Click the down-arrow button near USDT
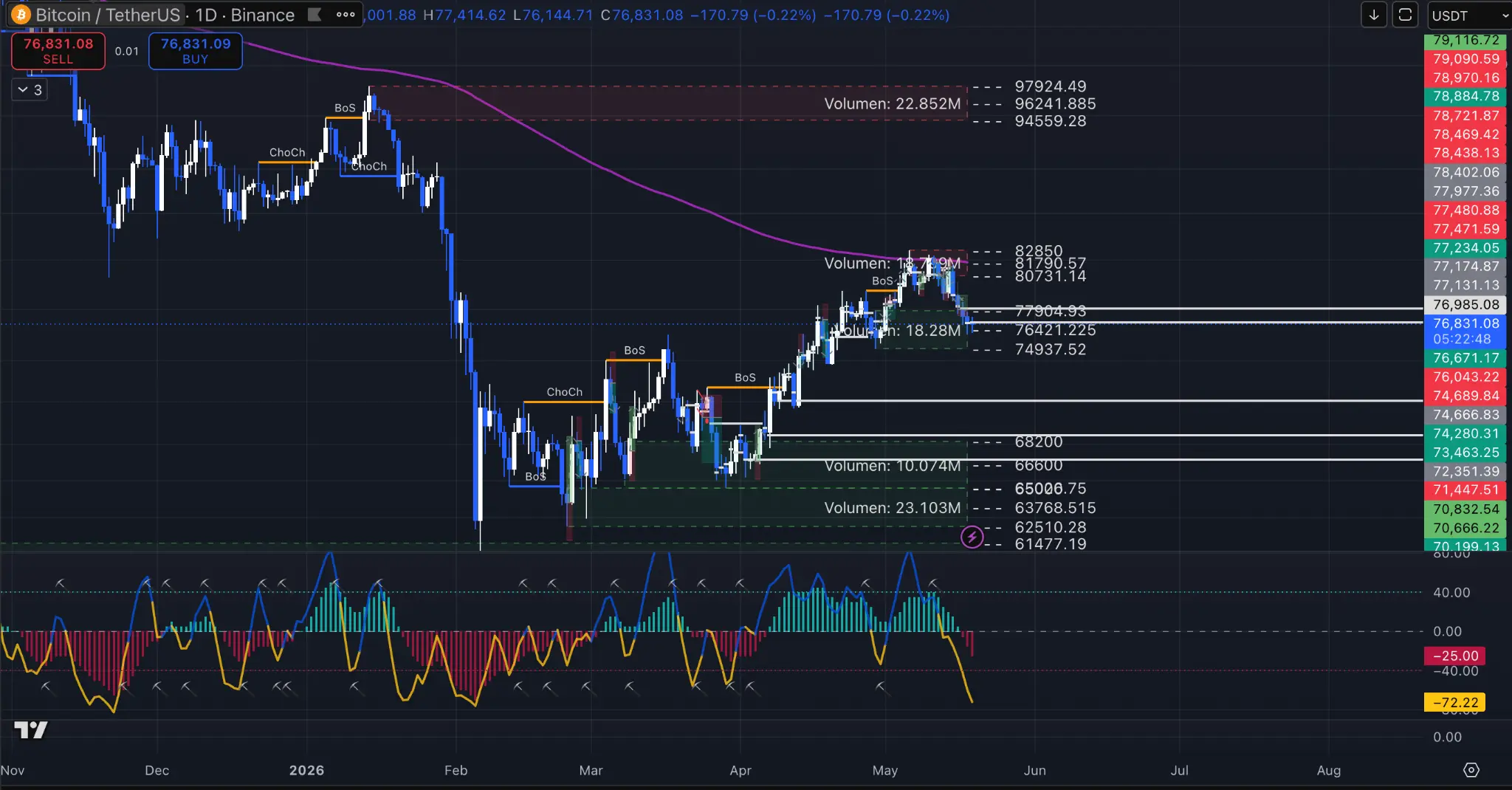The height and width of the screenshot is (790, 1512). coord(1374,15)
